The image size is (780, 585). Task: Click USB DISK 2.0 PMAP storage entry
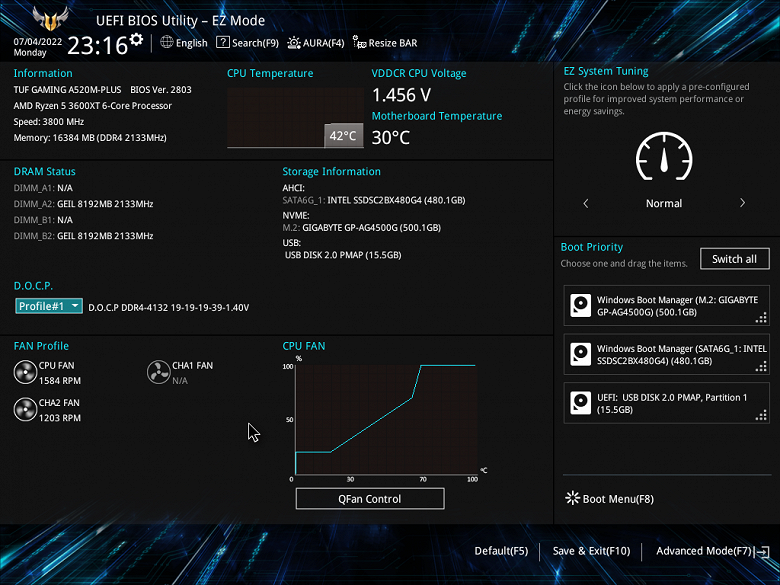tap(343, 255)
